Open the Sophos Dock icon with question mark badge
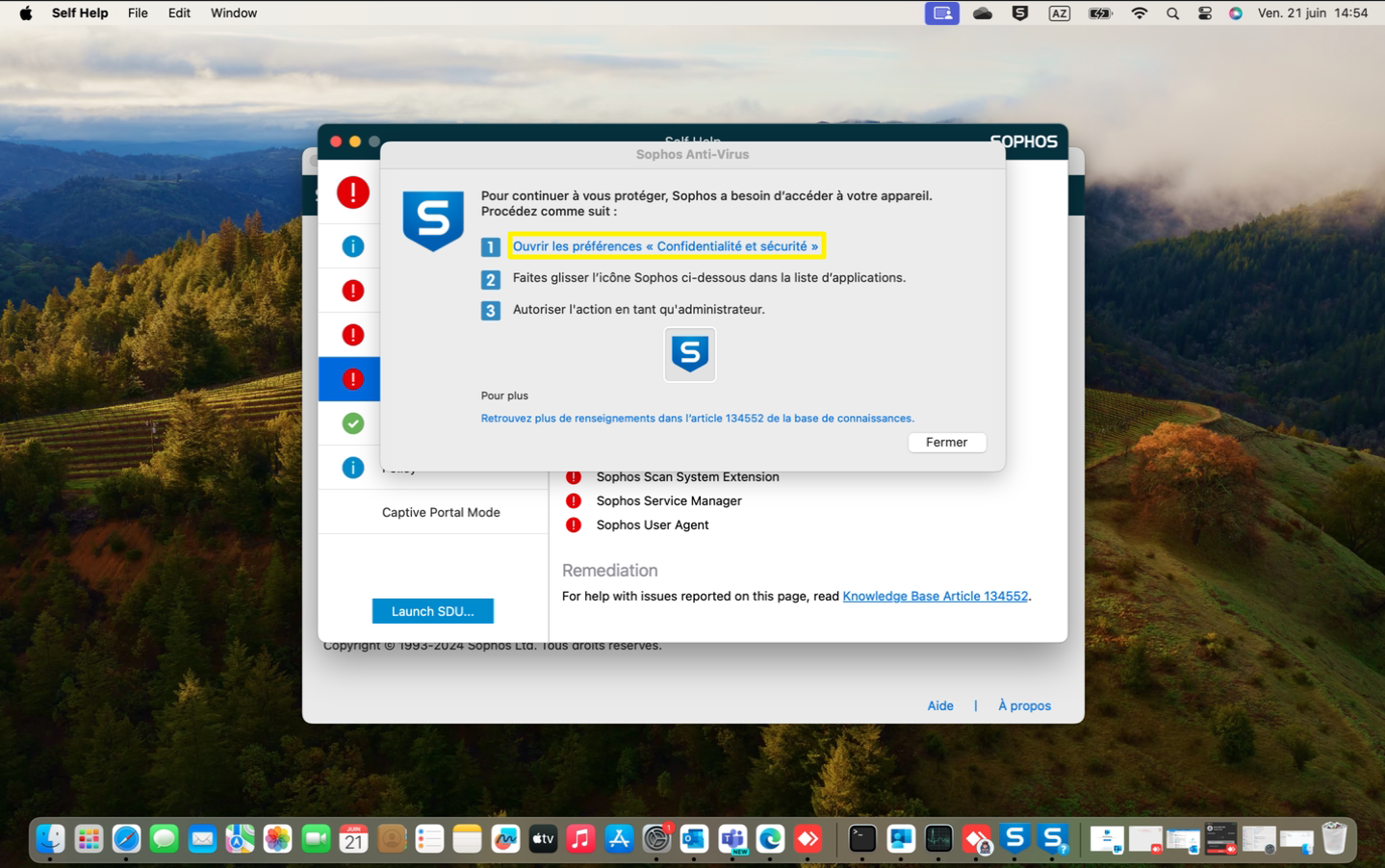This screenshot has width=1385, height=868. tap(1055, 839)
